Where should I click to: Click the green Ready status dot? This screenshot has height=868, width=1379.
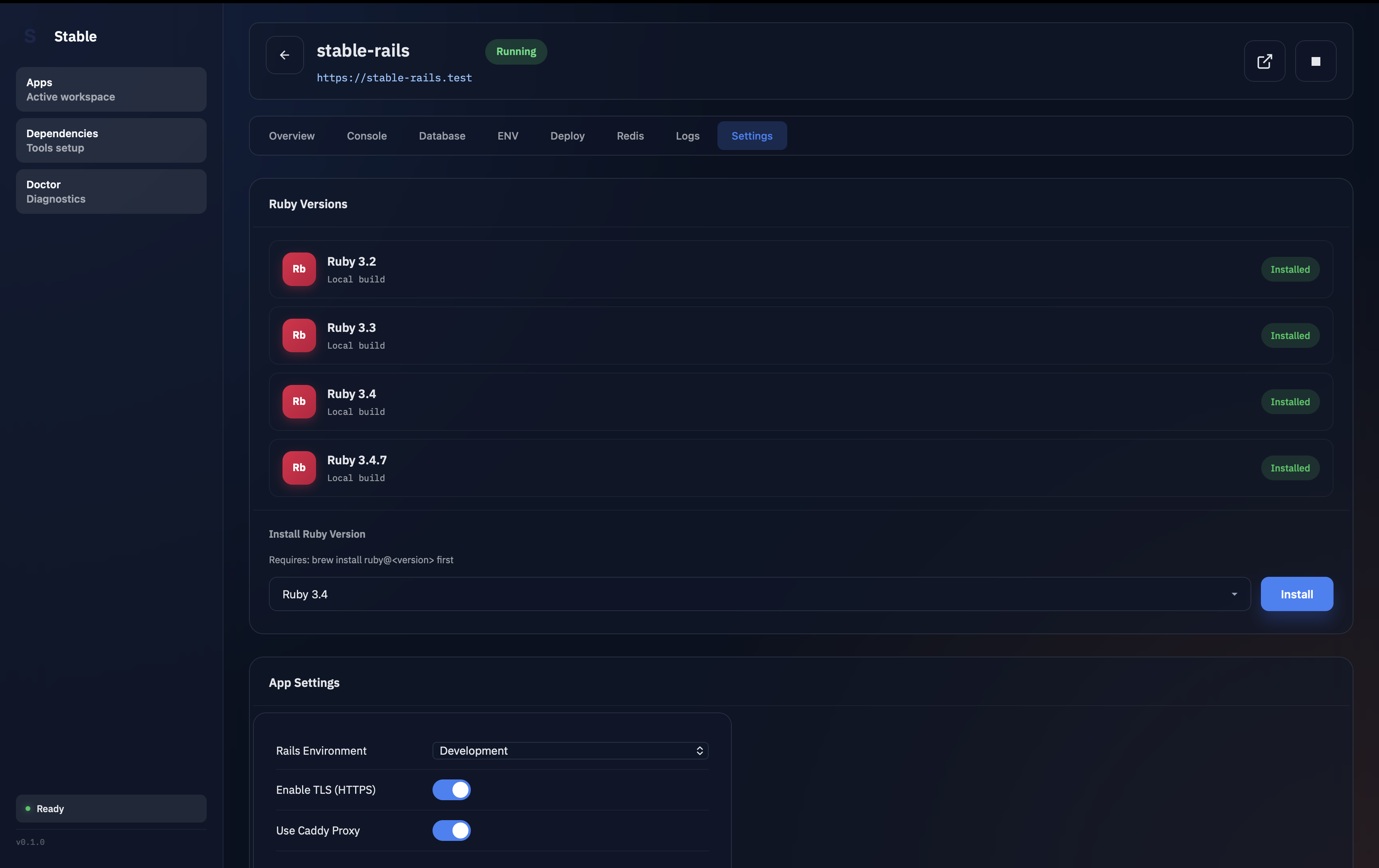[x=28, y=809]
